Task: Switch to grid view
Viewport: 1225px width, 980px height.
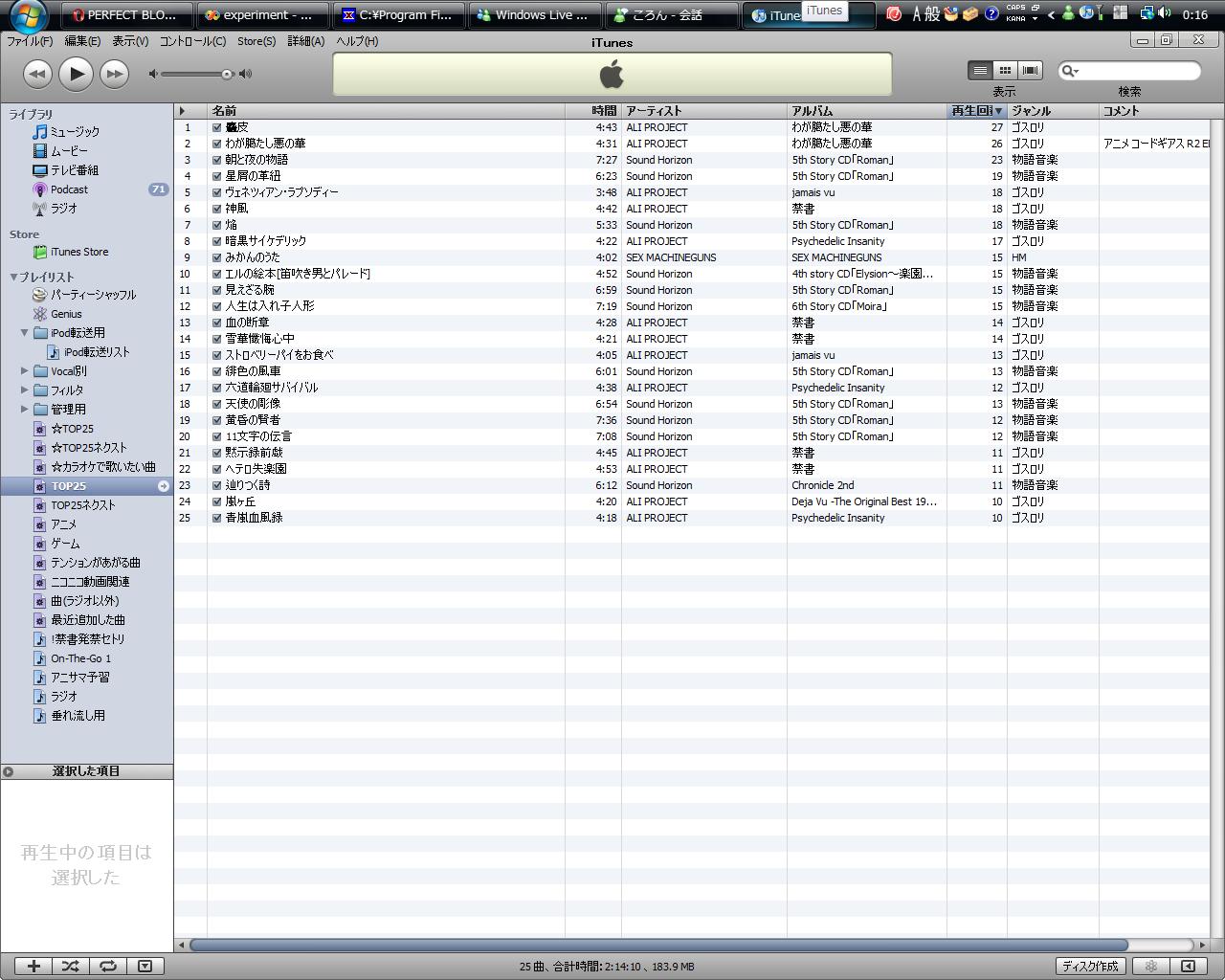Action: tap(1005, 70)
